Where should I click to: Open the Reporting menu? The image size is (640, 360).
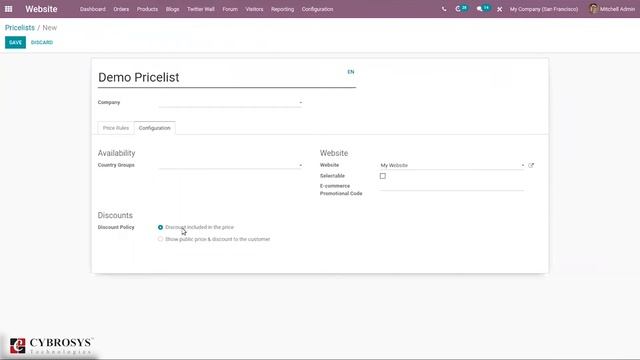(x=282, y=9)
